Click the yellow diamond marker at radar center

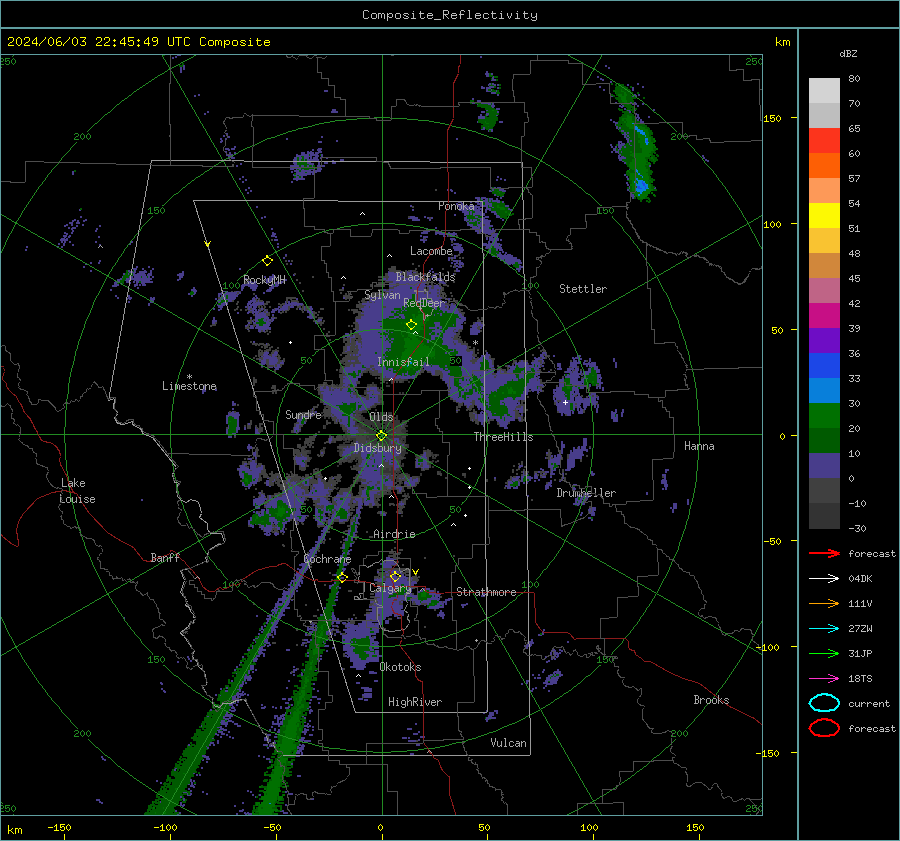pyautogui.click(x=382, y=435)
